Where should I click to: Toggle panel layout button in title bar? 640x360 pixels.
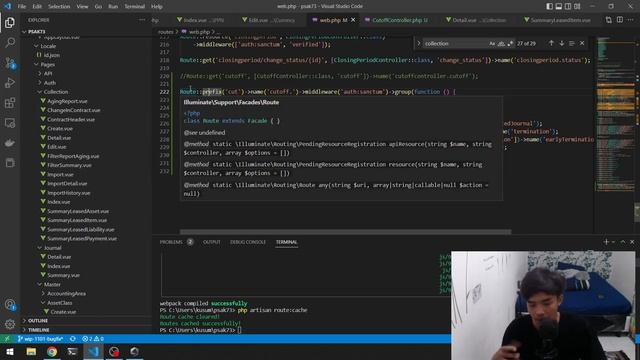tap(559, 6)
